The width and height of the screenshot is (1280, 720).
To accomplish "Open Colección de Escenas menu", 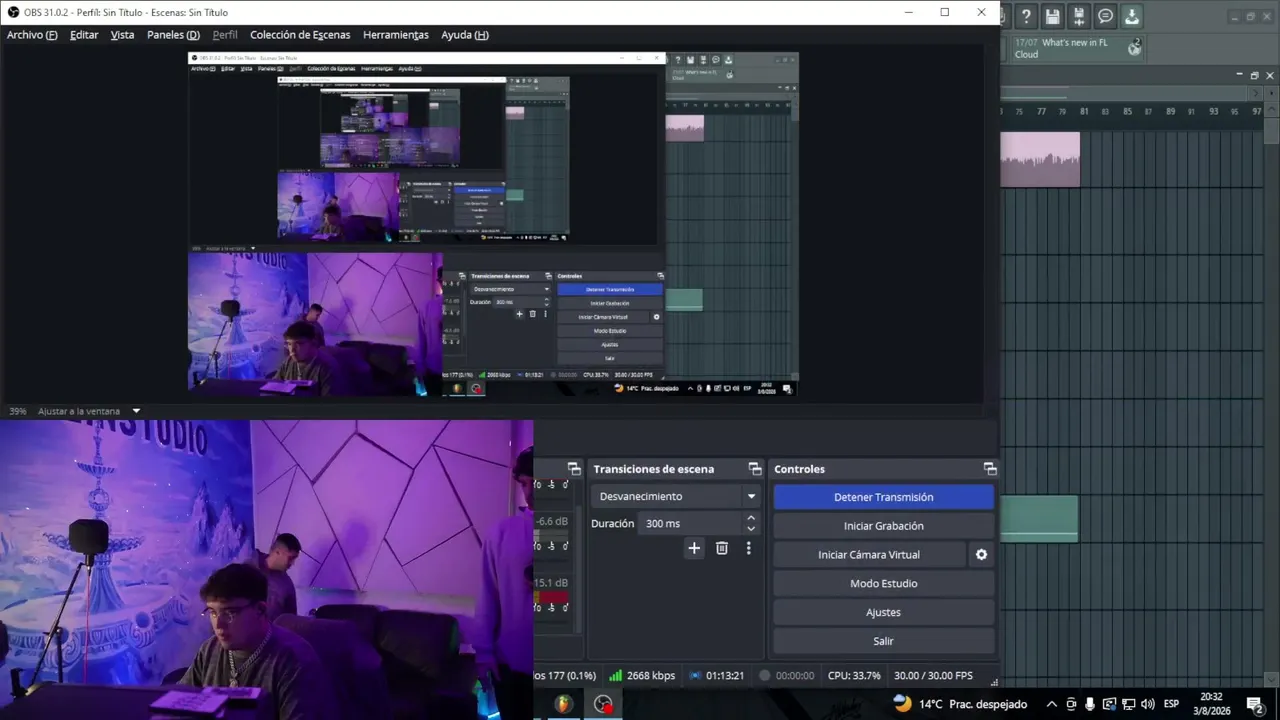I will [300, 35].
